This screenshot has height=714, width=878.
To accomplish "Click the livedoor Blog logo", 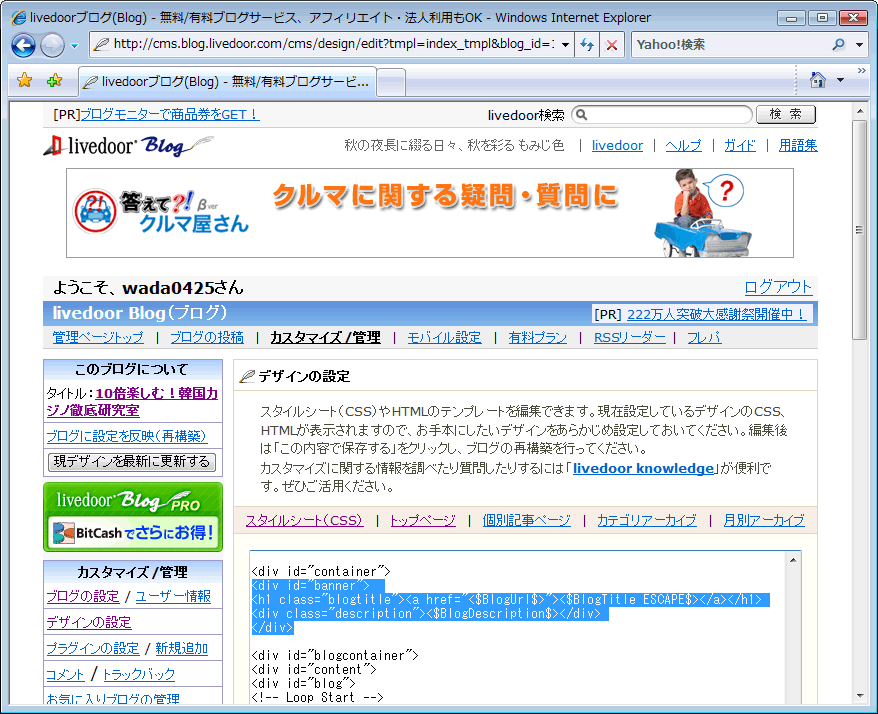I will click(x=128, y=146).
